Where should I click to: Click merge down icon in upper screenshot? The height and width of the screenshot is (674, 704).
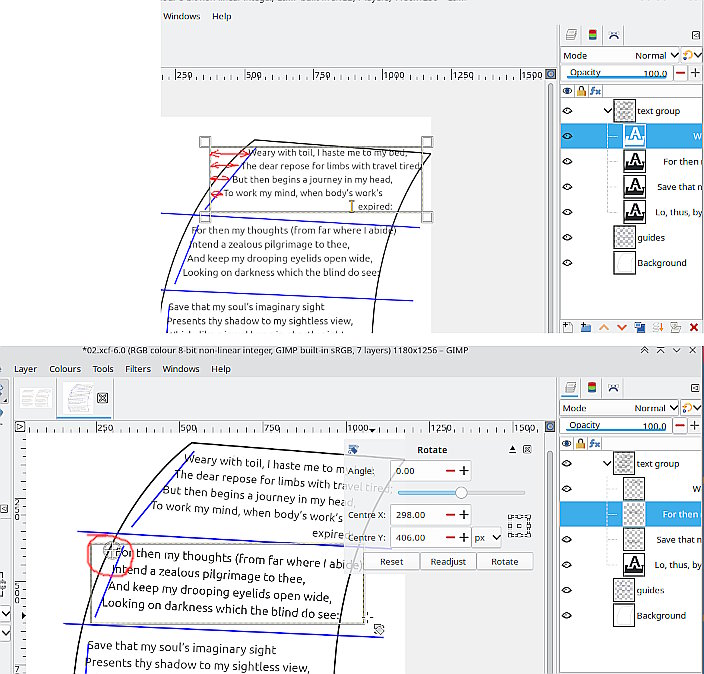(x=658, y=327)
